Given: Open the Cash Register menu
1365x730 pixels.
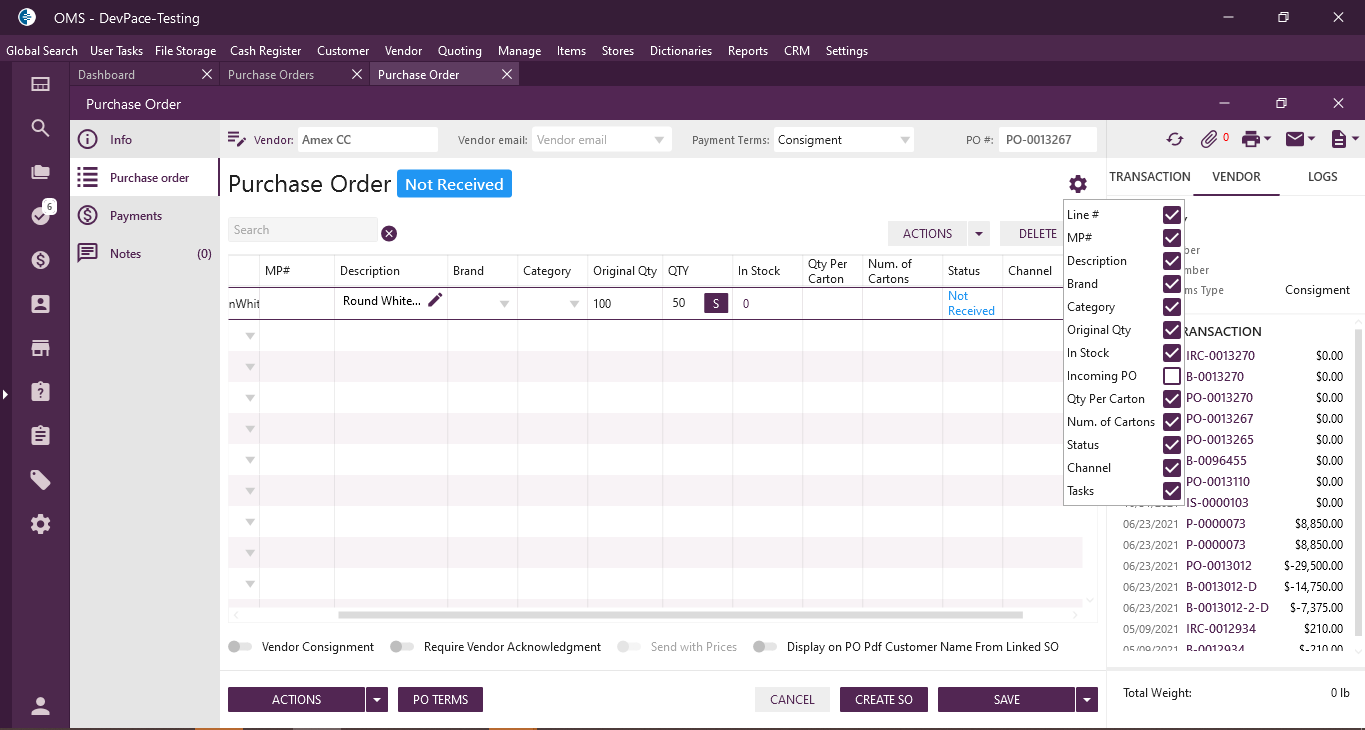Looking at the screenshot, I should tap(265, 51).
